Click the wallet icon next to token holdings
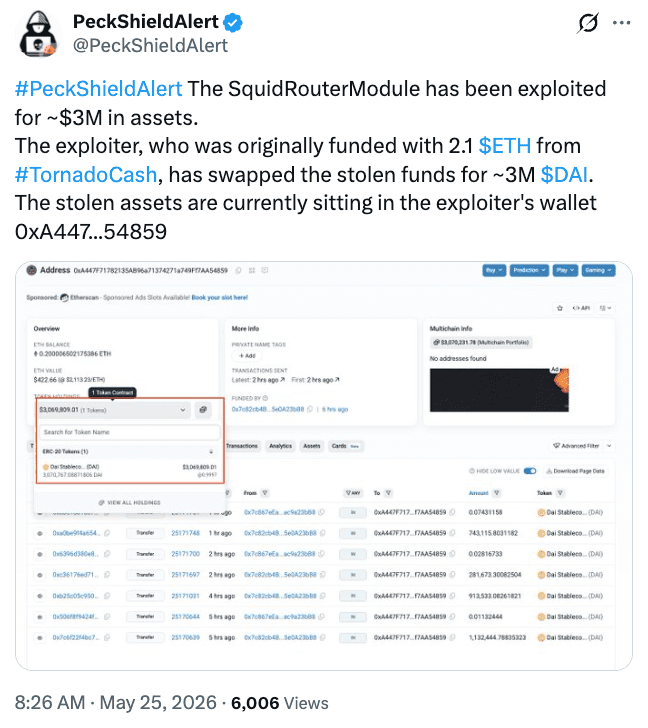Viewport: 648px width, 728px height. pyautogui.click(x=203, y=410)
